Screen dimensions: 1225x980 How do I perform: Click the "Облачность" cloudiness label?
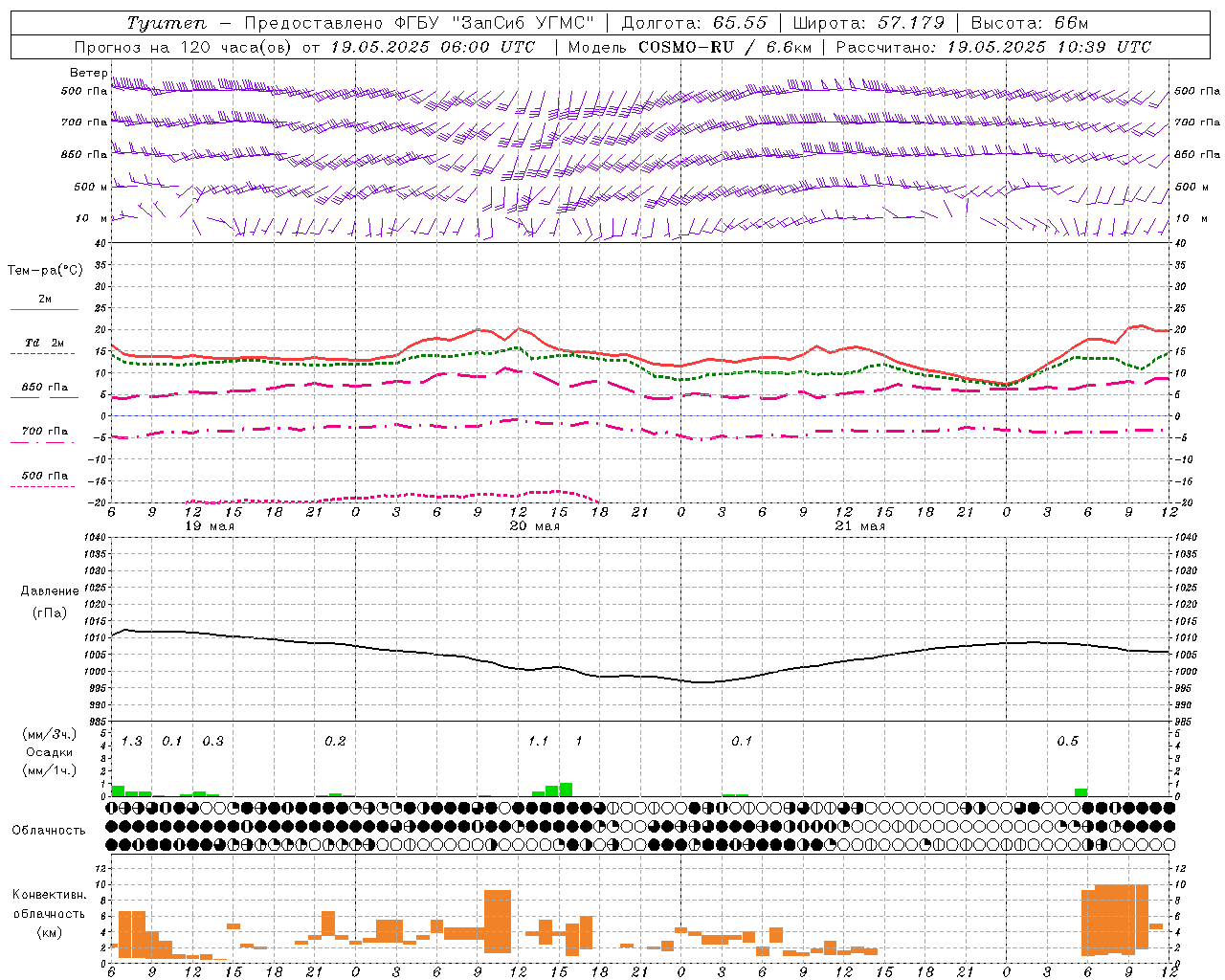(49, 830)
